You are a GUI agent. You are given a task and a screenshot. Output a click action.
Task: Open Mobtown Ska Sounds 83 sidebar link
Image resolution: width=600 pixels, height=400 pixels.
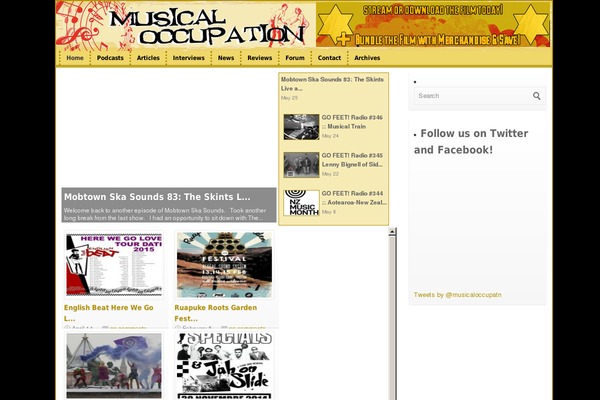(x=332, y=84)
